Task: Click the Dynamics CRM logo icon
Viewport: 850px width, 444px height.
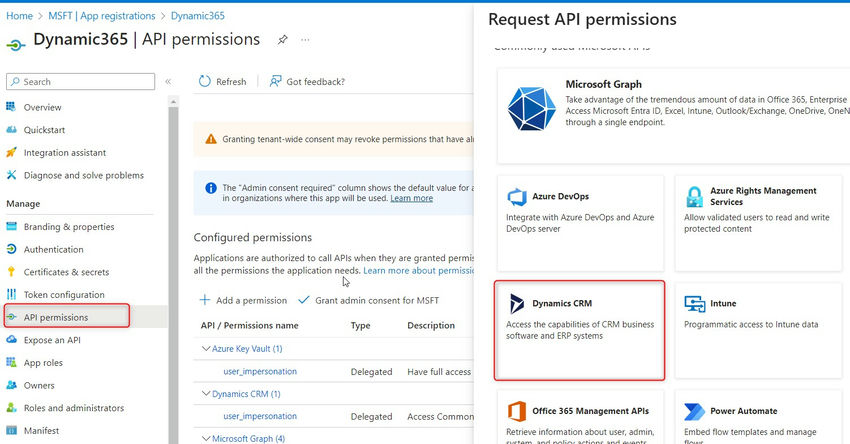Action: pyautogui.click(x=517, y=304)
